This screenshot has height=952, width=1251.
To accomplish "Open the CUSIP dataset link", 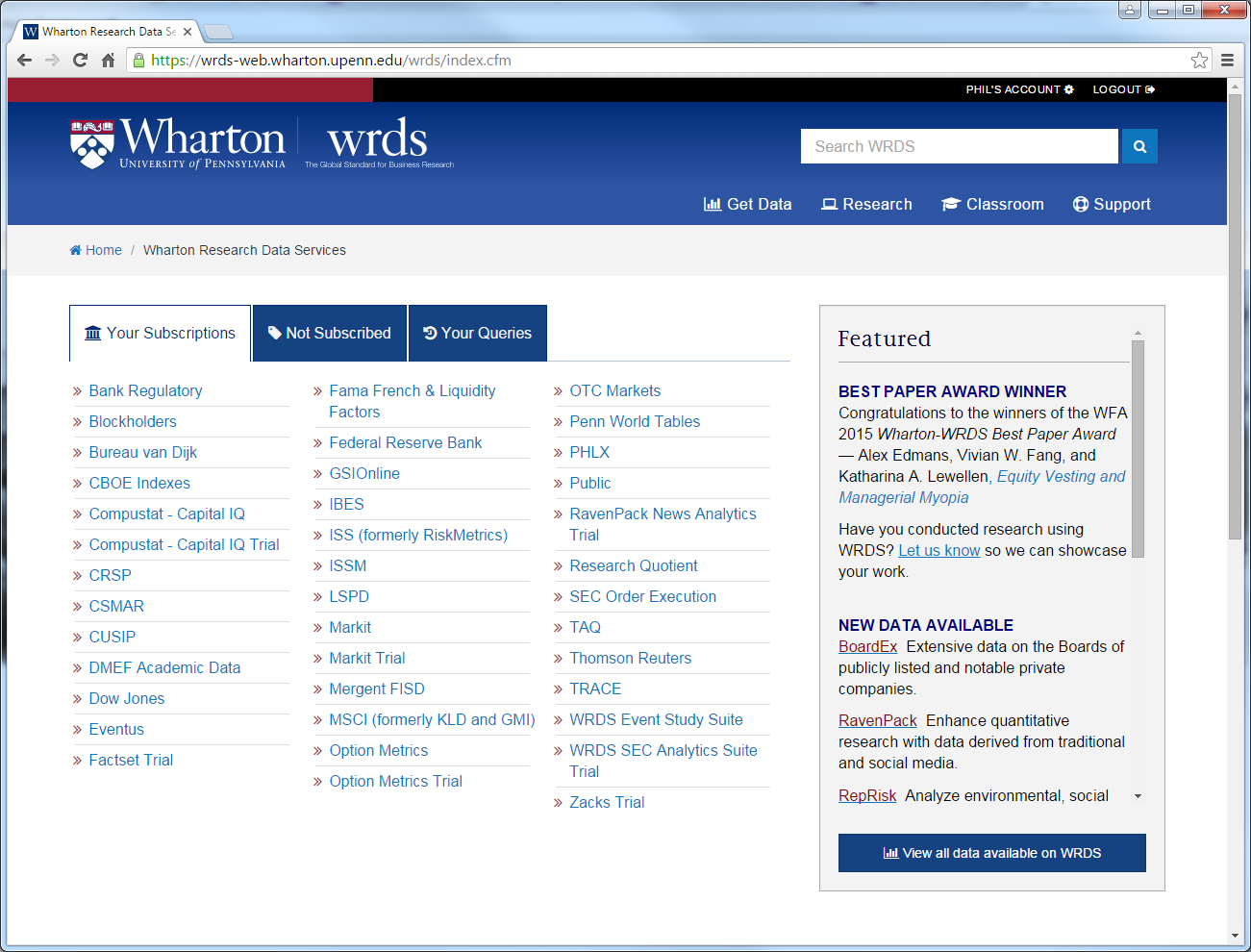I will (112, 637).
